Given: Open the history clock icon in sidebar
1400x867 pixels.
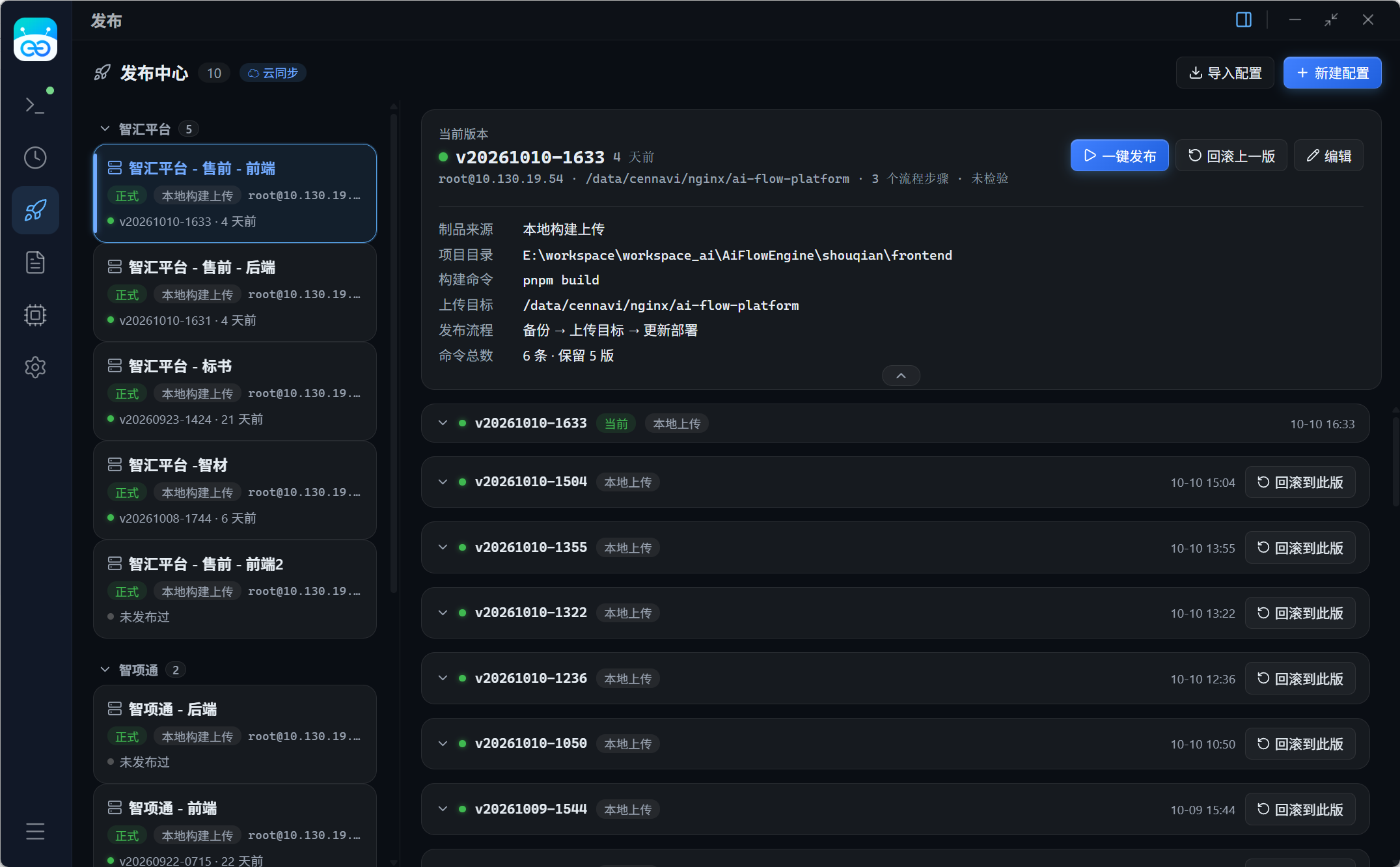Looking at the screenshot, I should tap(35, 158).
